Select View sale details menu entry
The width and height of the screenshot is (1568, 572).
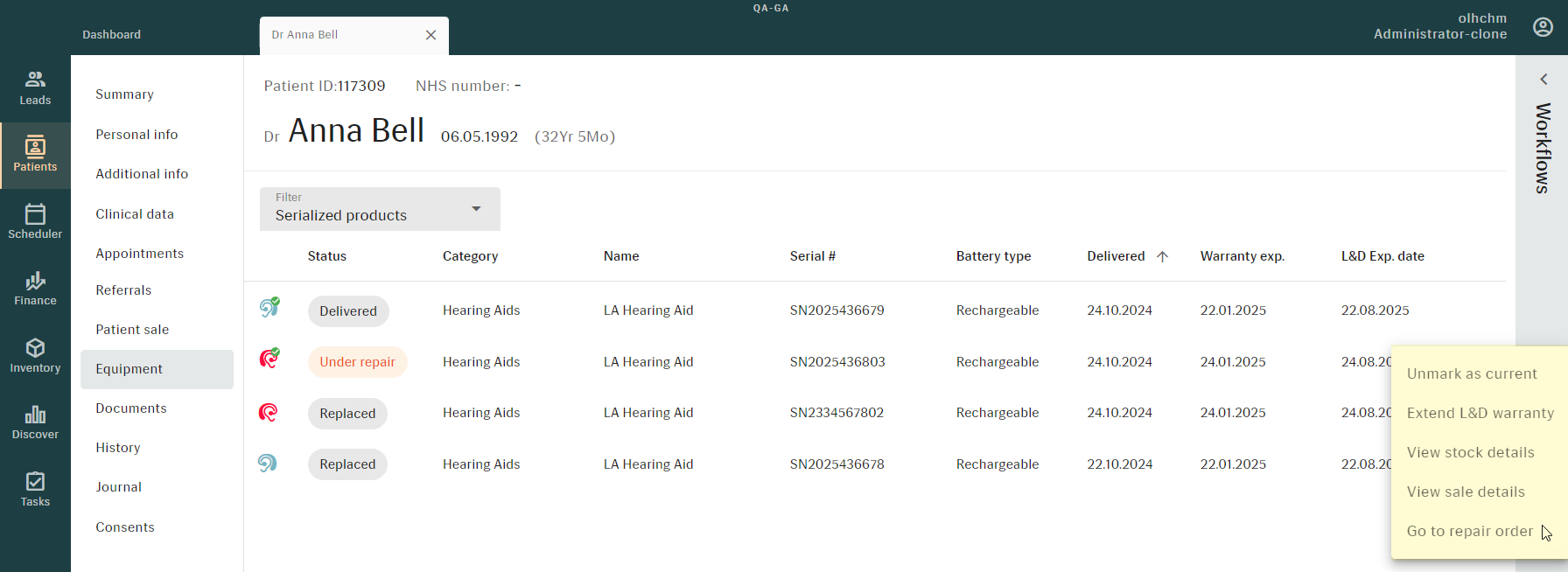click(1466, 492)
